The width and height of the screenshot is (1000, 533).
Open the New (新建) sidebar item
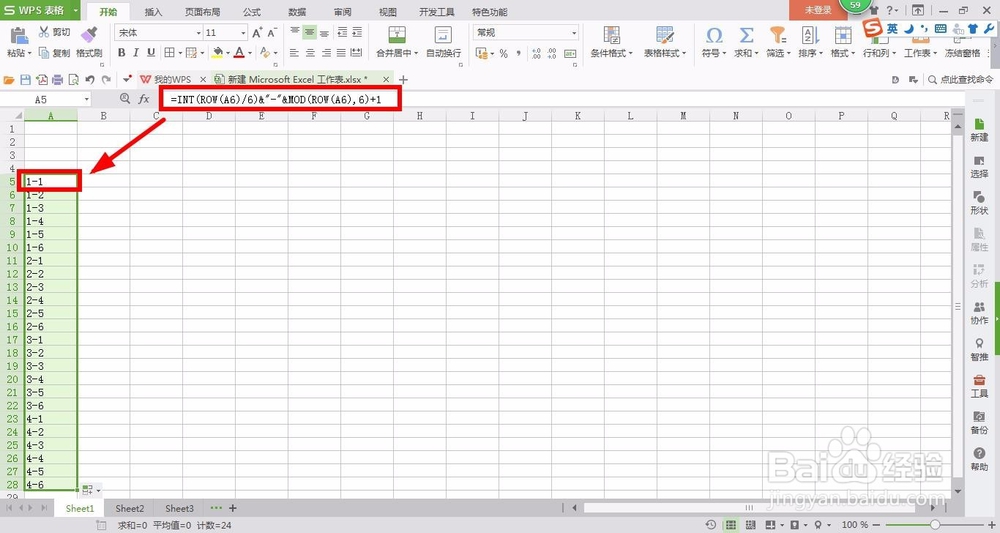(979, 129)
